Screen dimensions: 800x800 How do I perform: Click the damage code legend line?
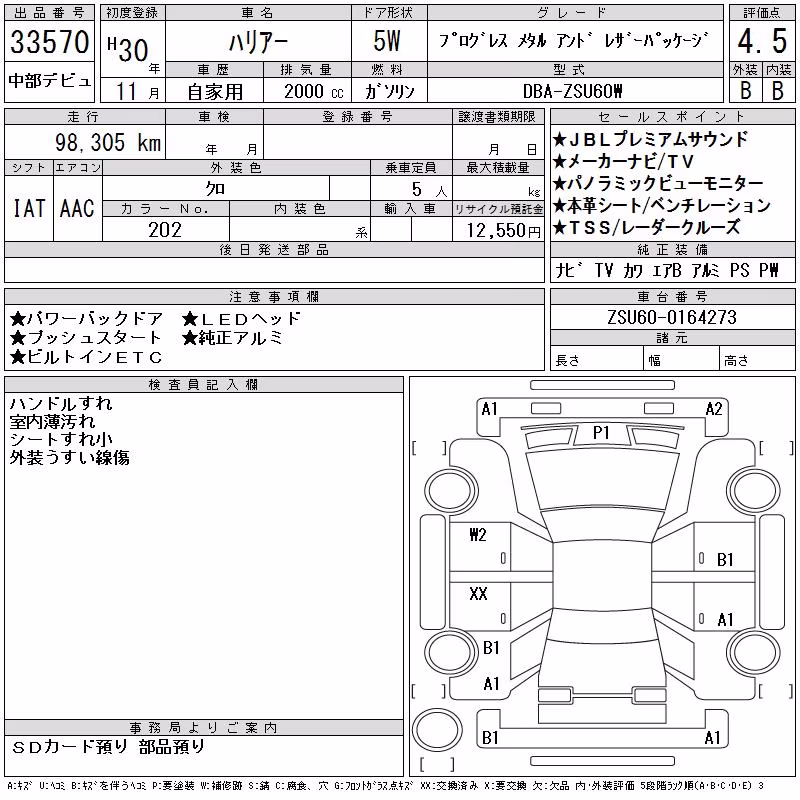[386, 786]
